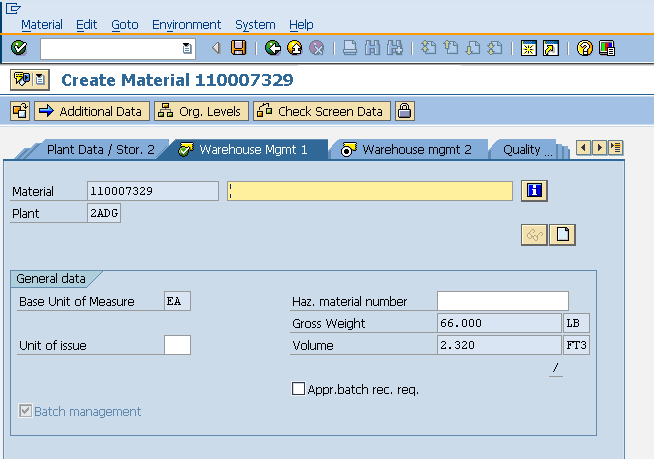Click the blank page create icon button
The width and height of the screenshot is (654, 459).
pos(562,235)
